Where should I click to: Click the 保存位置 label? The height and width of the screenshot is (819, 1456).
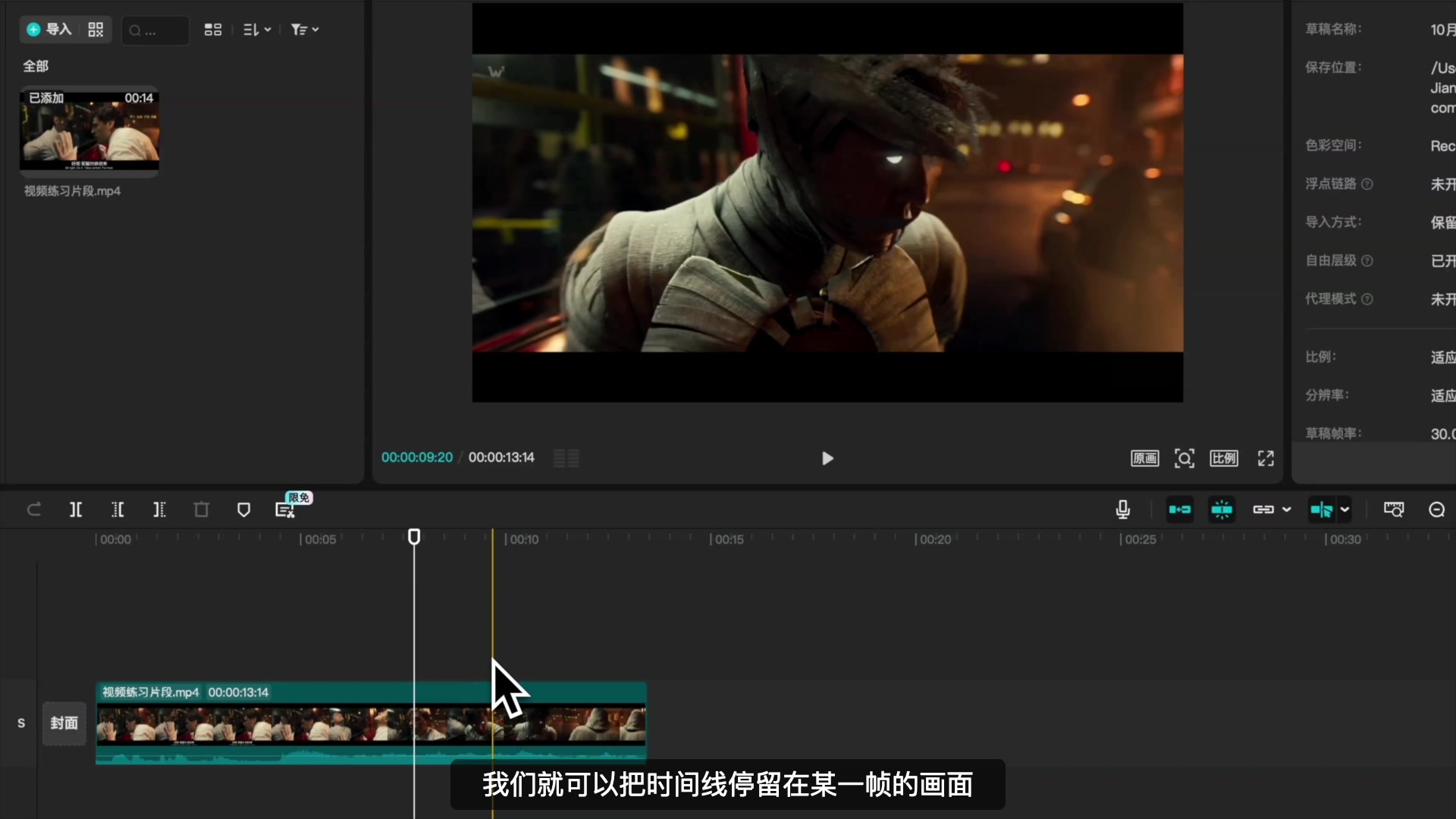coord(1333,67)
